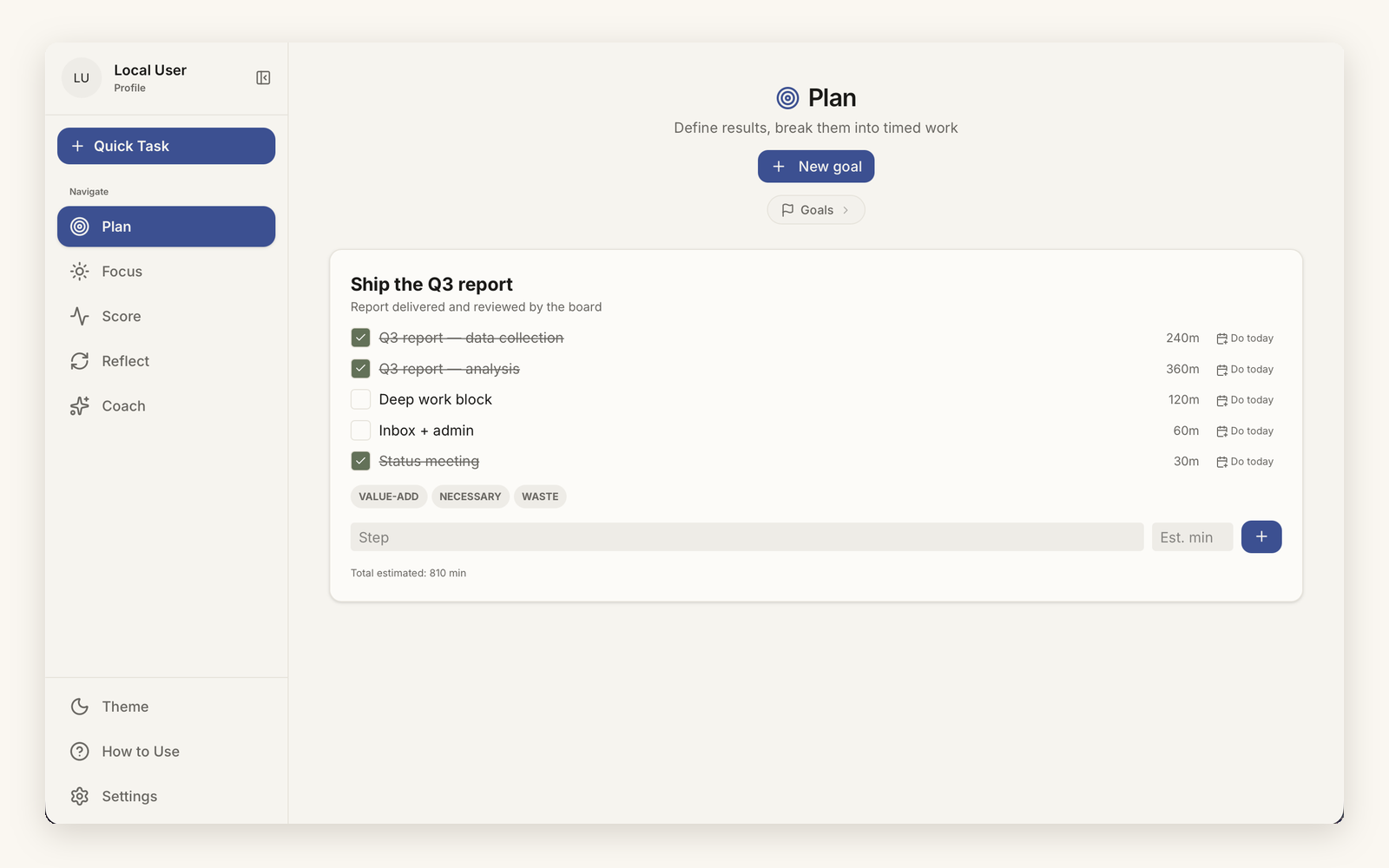Toggle the NECESSARY tag
The width and height of the screenshot is (1389, 868).
471,496
